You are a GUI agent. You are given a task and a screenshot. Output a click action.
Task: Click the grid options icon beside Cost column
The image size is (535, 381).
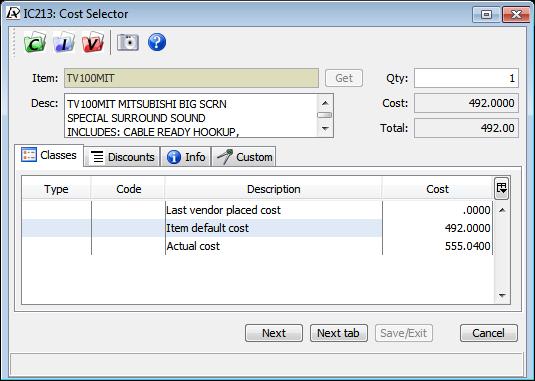tap(502, 188)
